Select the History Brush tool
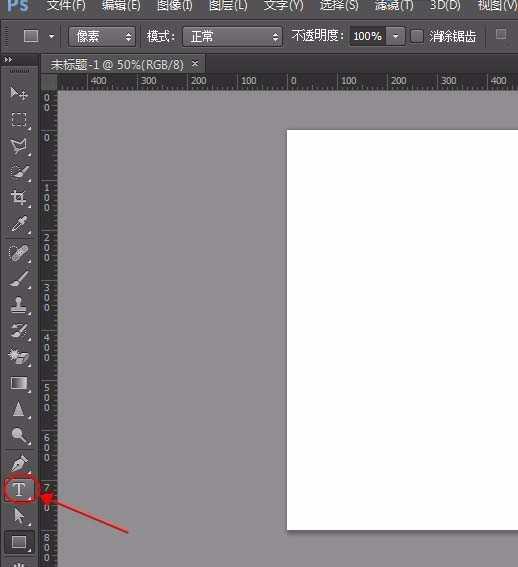 point(19,331)
